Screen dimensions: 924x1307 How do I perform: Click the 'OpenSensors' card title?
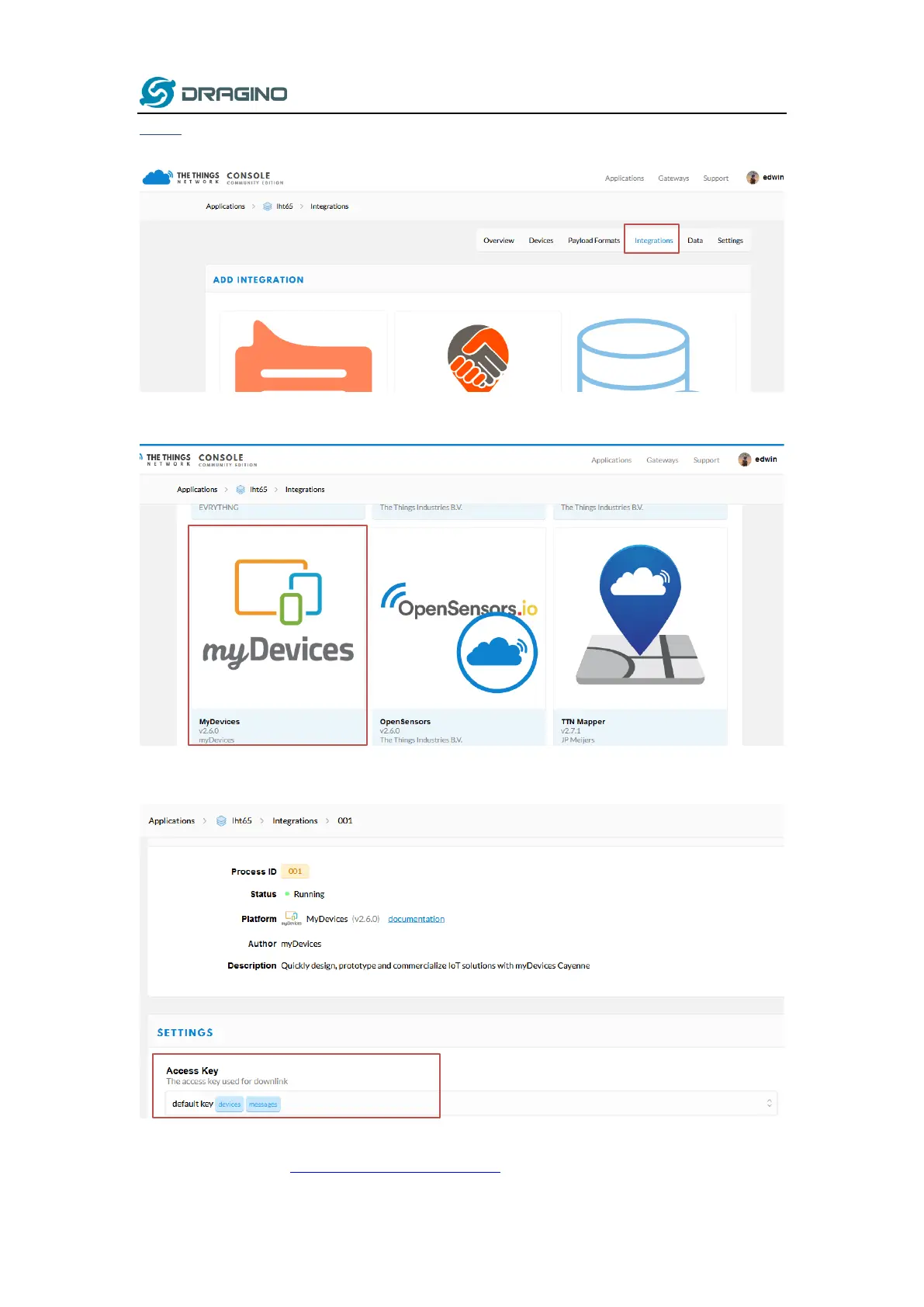tap(405, 722)
